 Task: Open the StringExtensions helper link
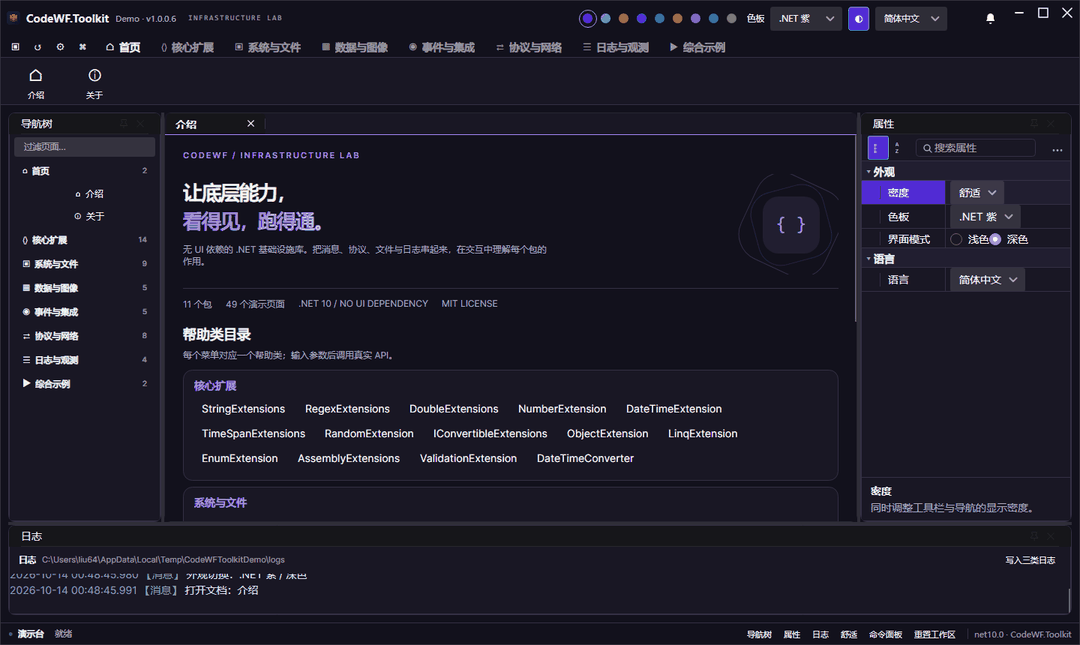[243, 409]
